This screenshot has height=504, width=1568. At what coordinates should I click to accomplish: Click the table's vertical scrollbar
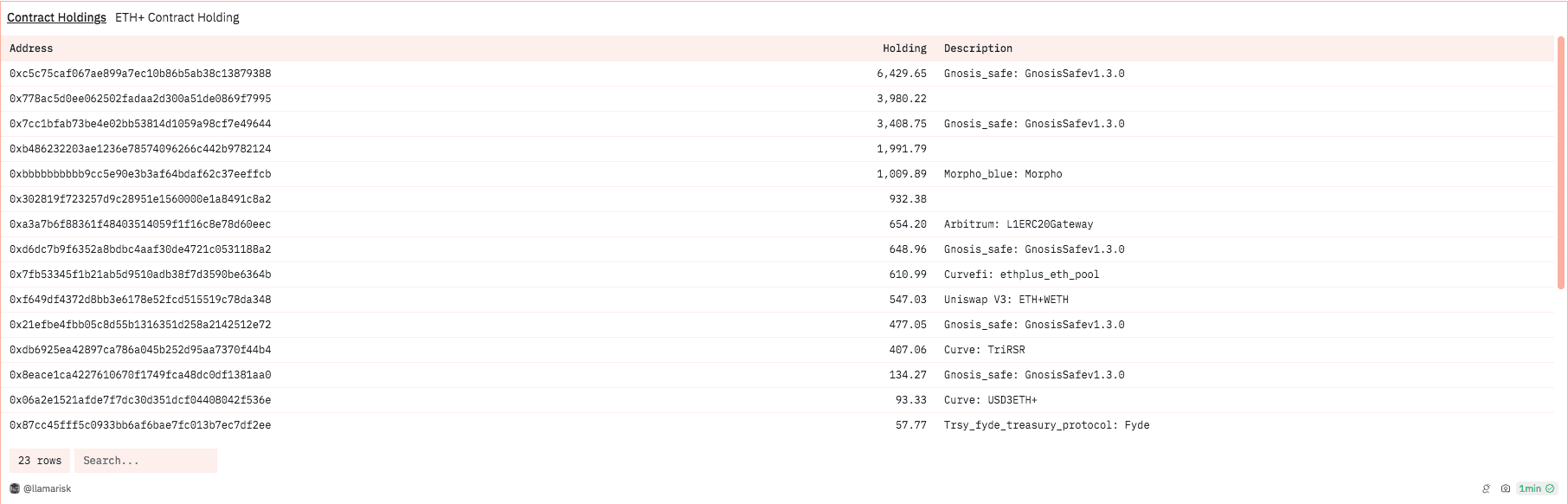[1561, 163]
